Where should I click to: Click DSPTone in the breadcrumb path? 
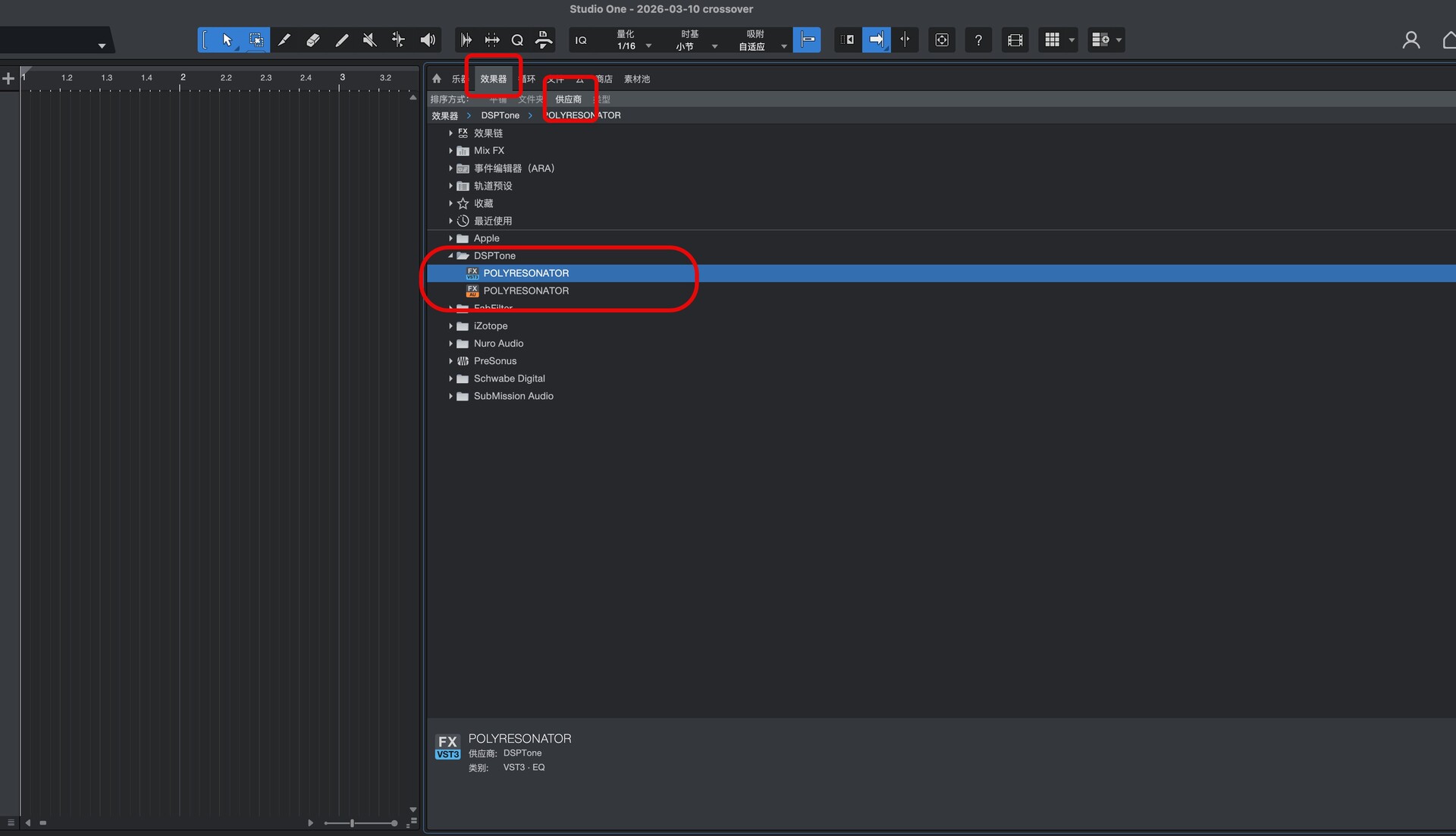point(500,115)
